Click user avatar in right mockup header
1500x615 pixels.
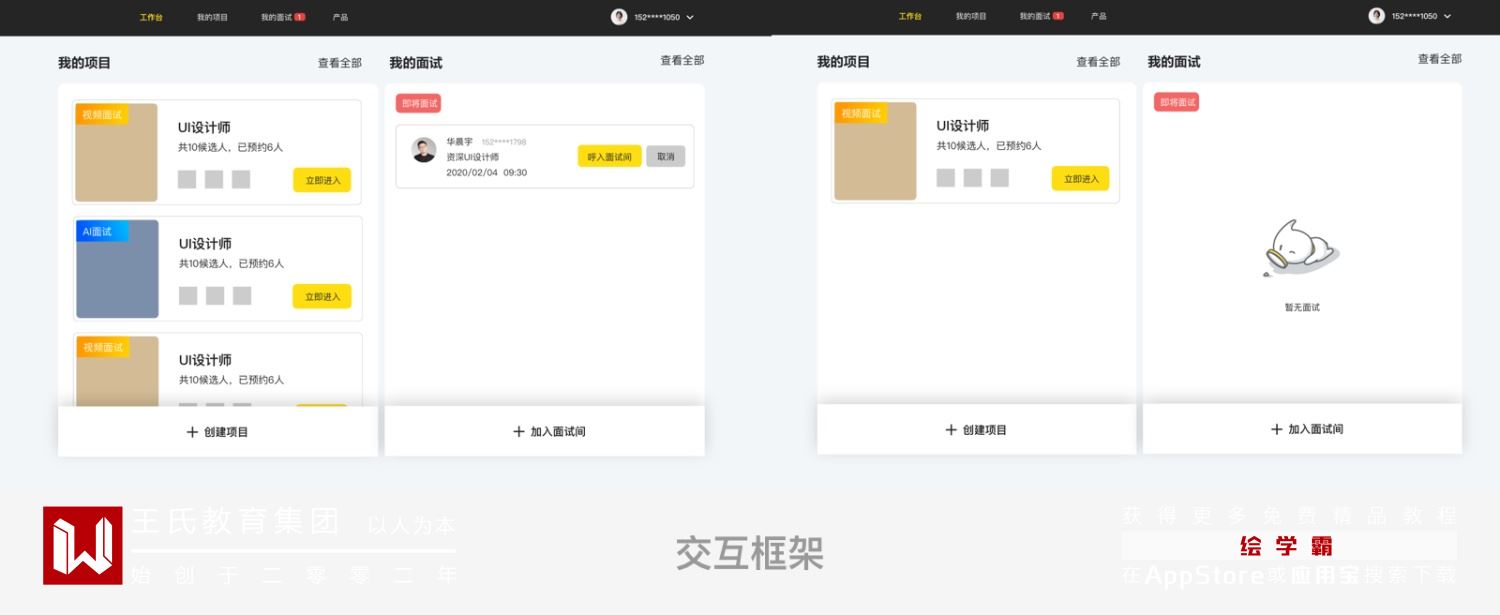coord(1377,16)
